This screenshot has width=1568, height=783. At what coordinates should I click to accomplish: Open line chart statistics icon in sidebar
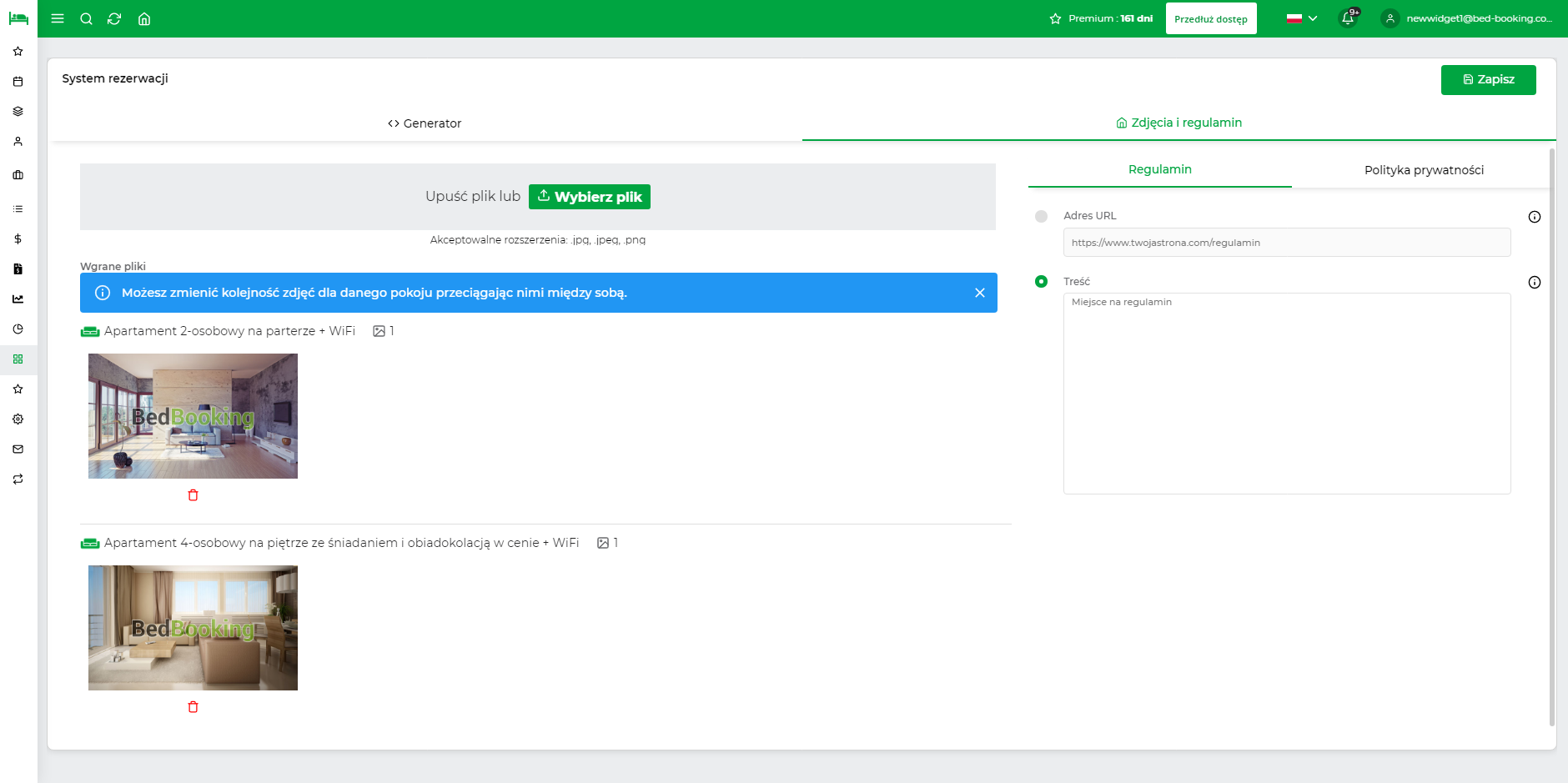pyautogui.click(x=18, y=299)
